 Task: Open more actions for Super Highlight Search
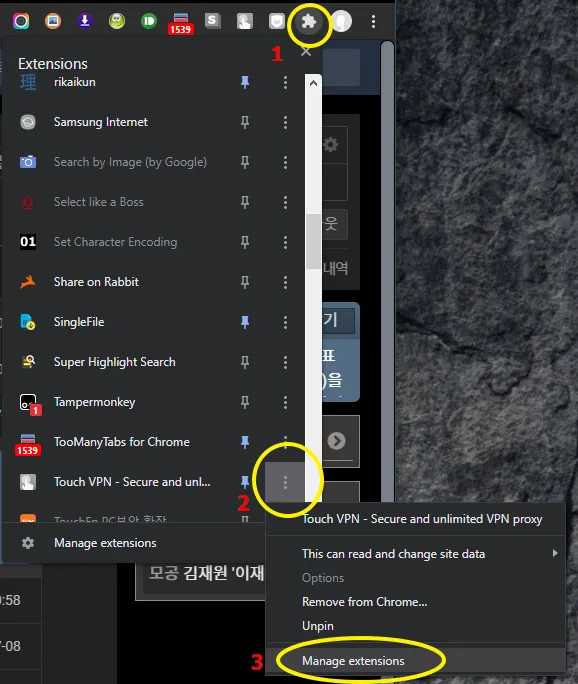point(285,362)
